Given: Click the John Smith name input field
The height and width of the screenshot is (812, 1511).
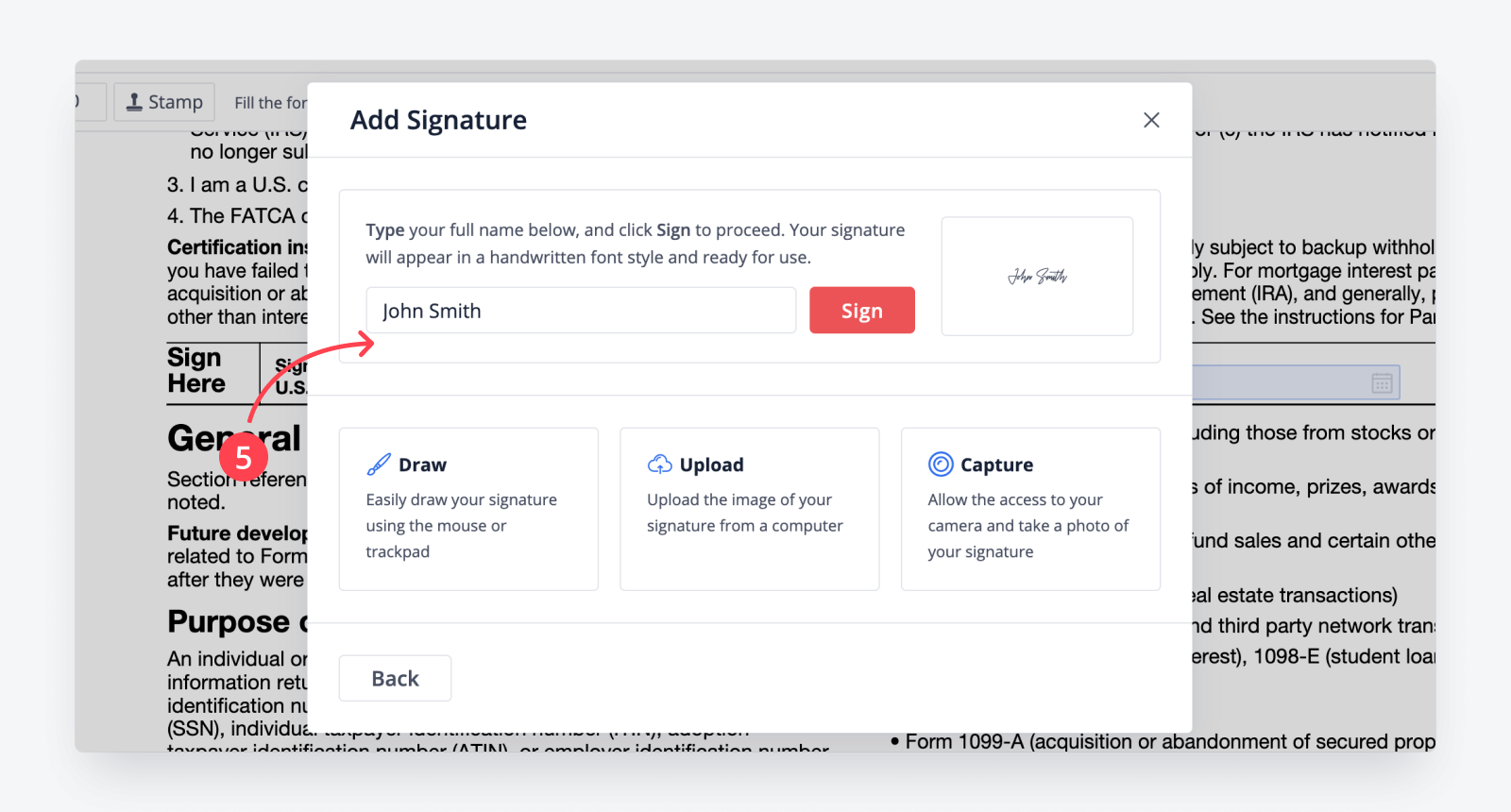Looking at the screenshot, I should coord(581,310).
